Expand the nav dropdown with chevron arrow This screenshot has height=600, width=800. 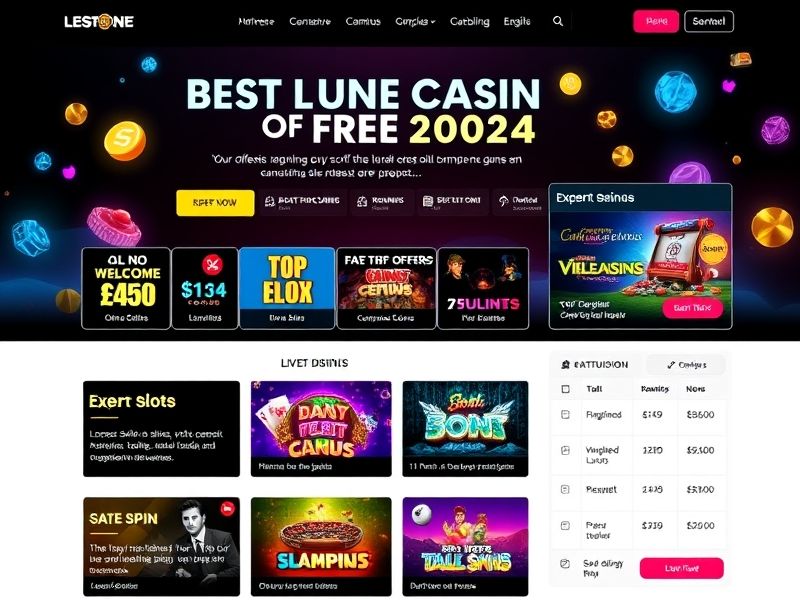(x=415, y=21)
